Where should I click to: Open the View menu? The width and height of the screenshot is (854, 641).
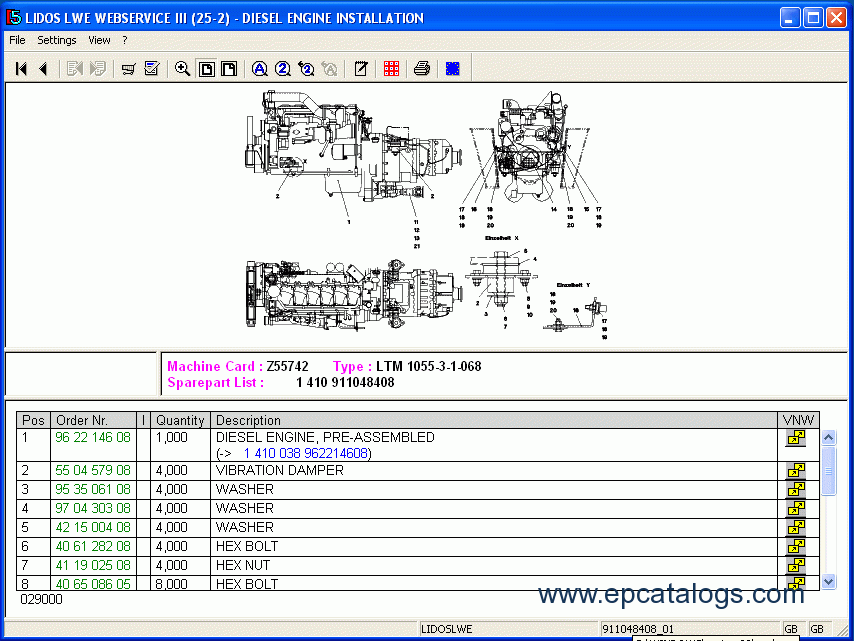point(99,40)
